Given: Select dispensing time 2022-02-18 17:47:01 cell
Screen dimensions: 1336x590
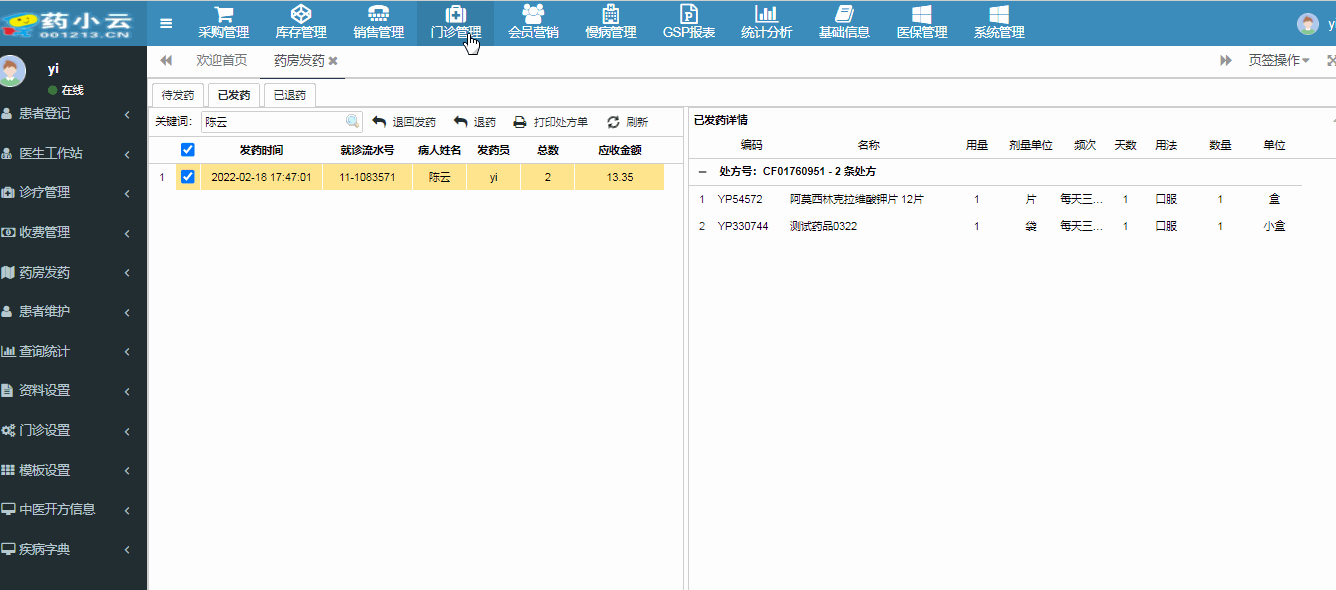Looking at the screenshot, I should point(261,177).
